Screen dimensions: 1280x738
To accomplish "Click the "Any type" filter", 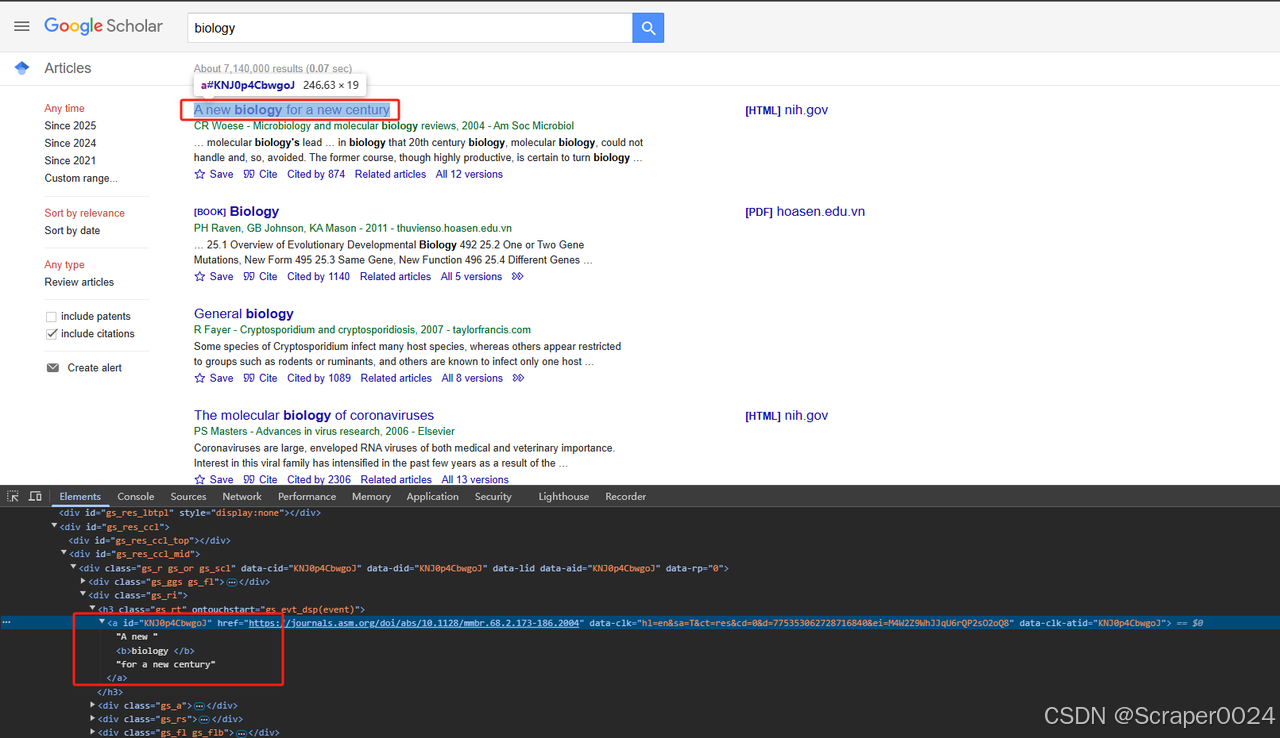I will pyautogui.click(x=64, y=265).
